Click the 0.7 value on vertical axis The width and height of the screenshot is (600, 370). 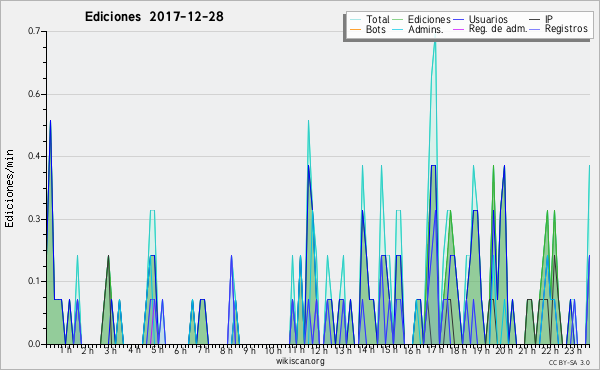[x=34, y=31]
